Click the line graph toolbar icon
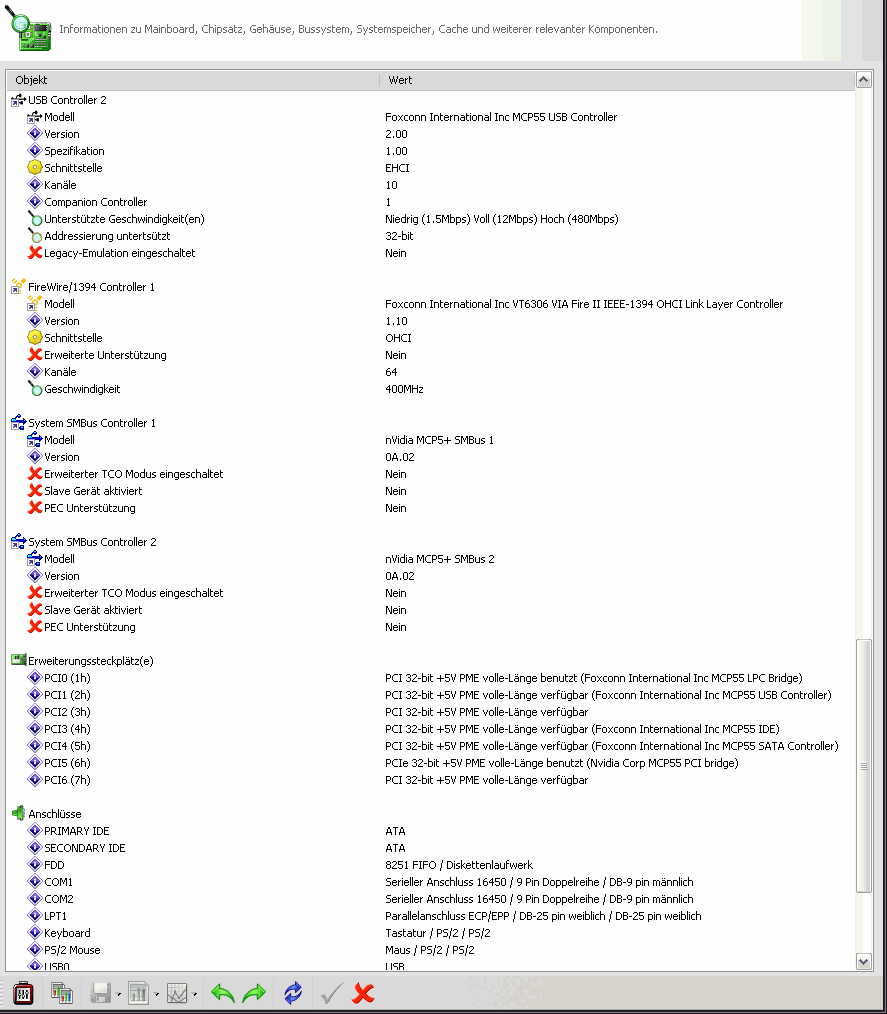 [176, 993]
